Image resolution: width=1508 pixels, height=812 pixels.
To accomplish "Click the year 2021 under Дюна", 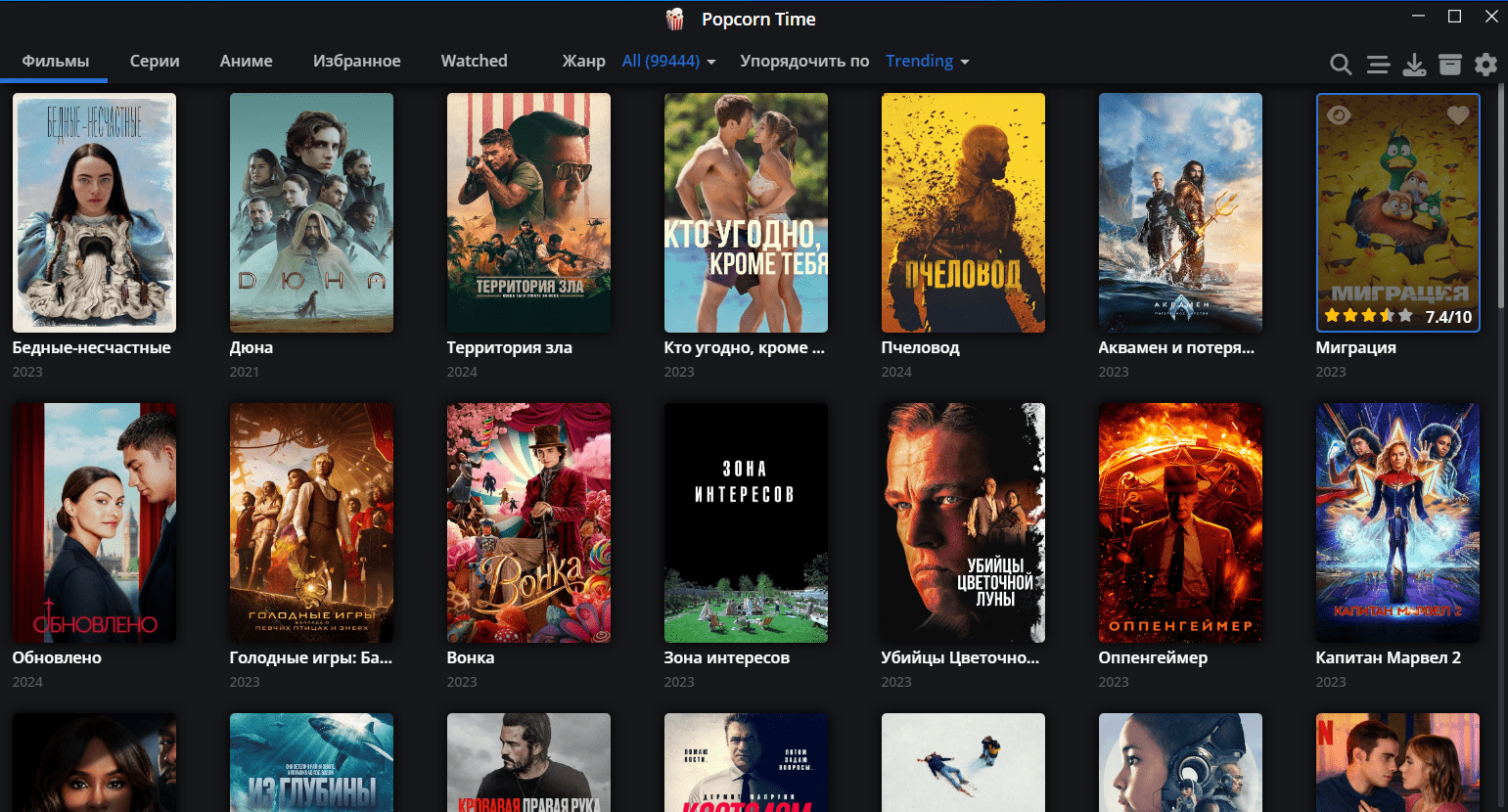I will point(245,372).
